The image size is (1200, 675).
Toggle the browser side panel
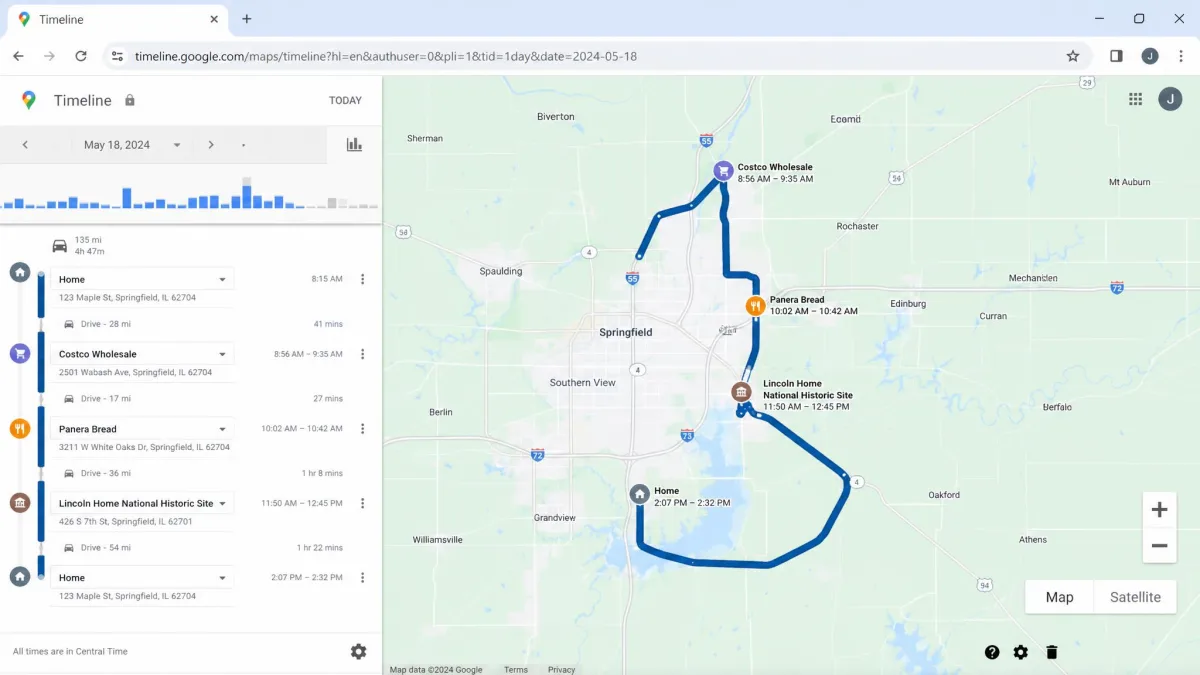click(x=1116, y=56)
